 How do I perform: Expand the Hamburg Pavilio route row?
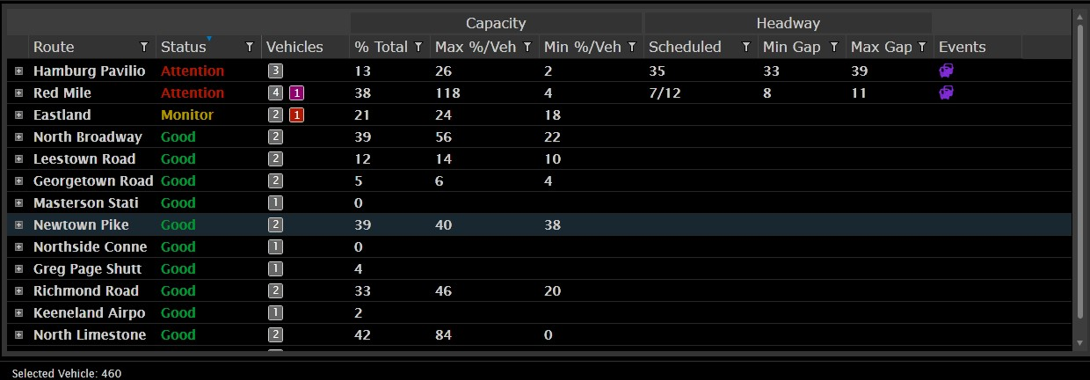19,71
